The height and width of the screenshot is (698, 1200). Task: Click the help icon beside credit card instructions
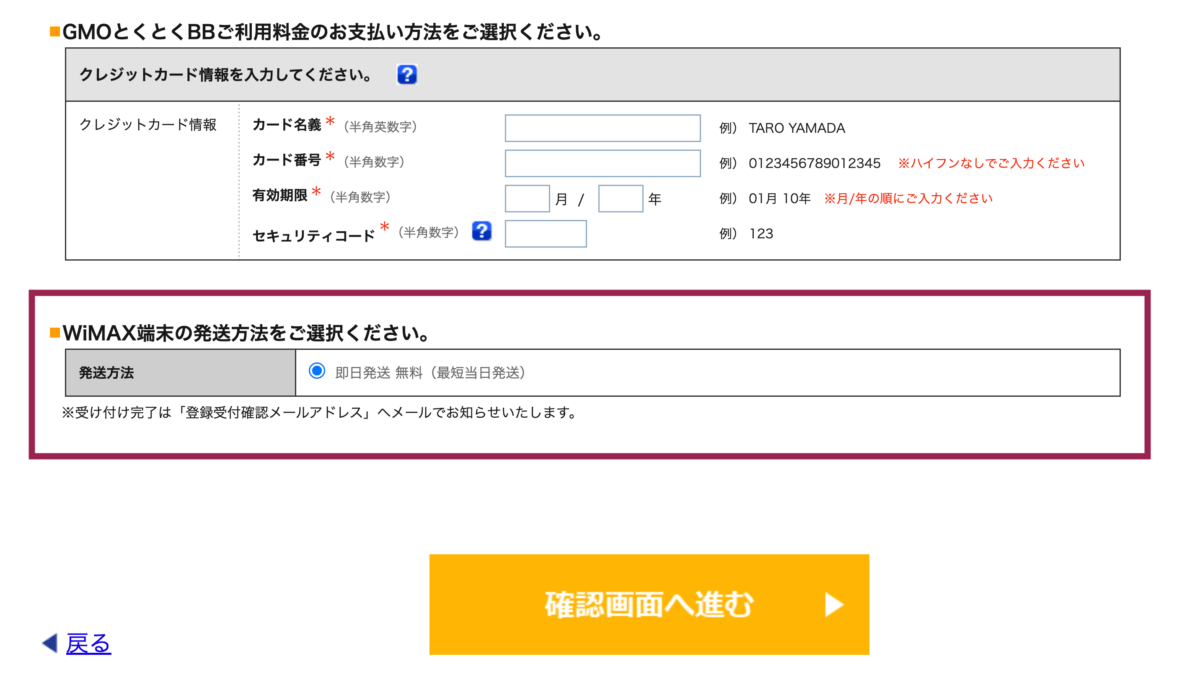click(x=406, y=74)
